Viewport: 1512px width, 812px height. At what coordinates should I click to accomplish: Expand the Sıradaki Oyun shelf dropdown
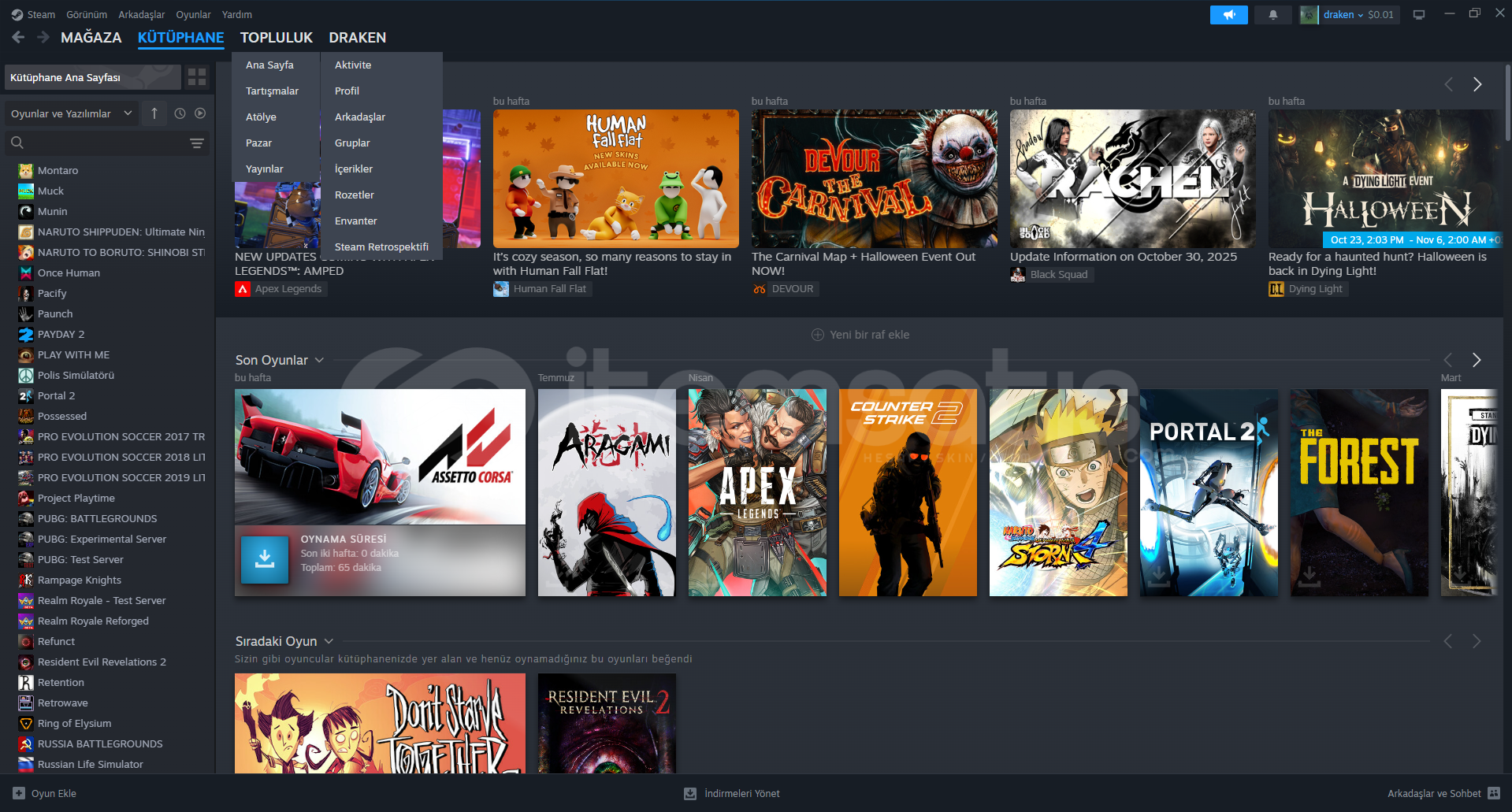point(329,641)
